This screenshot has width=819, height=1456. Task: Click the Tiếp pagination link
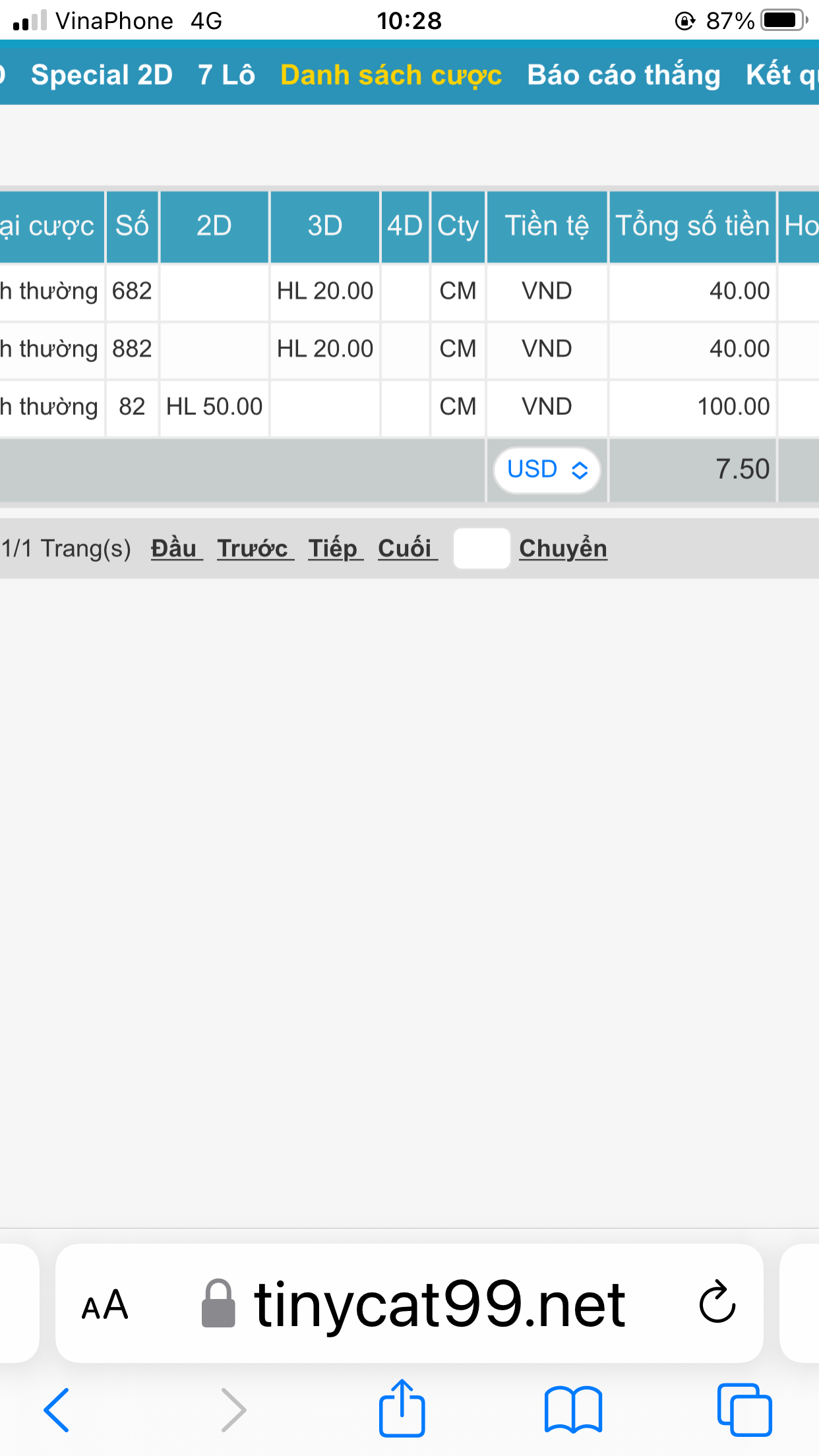[336, 548]
